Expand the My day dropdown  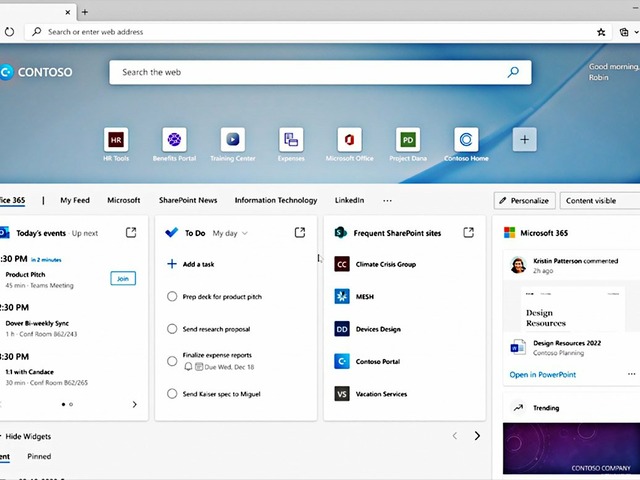pyautogui.click(x=230, y=233)
